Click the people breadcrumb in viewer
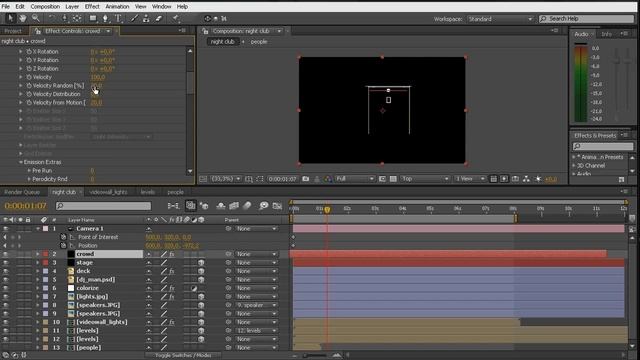This screenshot has height=360, width=640. pyautogui.click(x=259, y=42)
